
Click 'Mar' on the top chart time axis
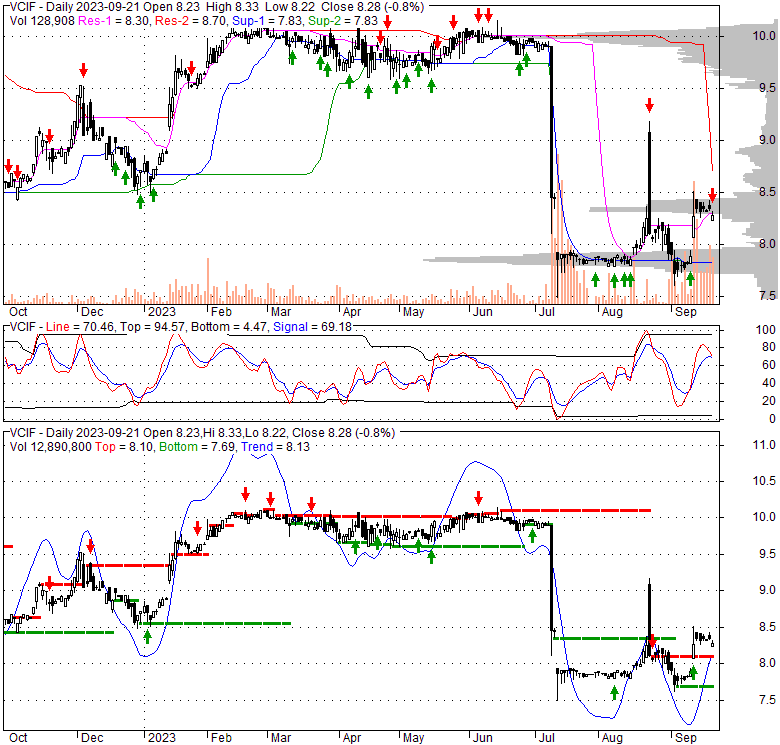tap(281, 312)
